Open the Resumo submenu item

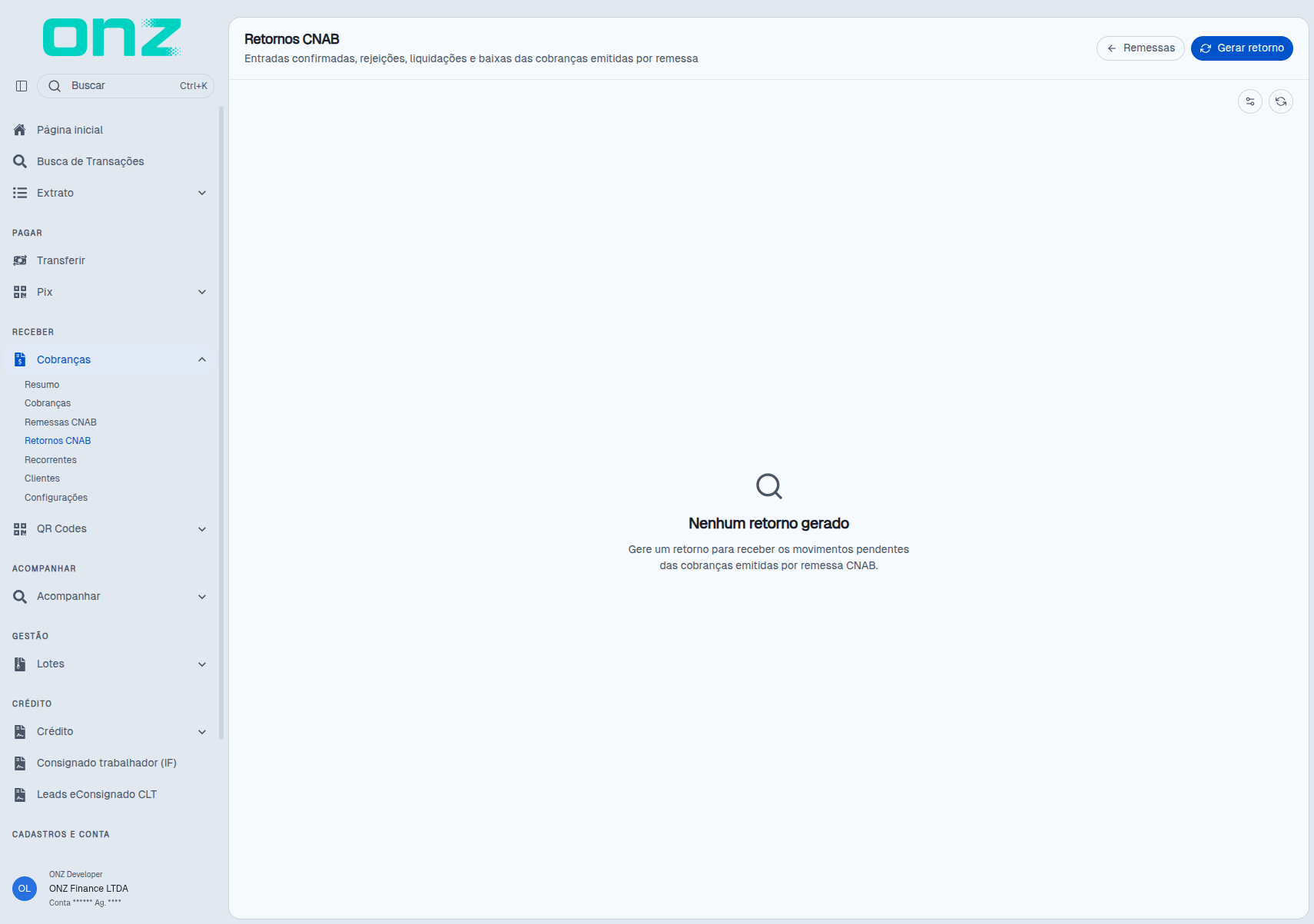point(41,385)
